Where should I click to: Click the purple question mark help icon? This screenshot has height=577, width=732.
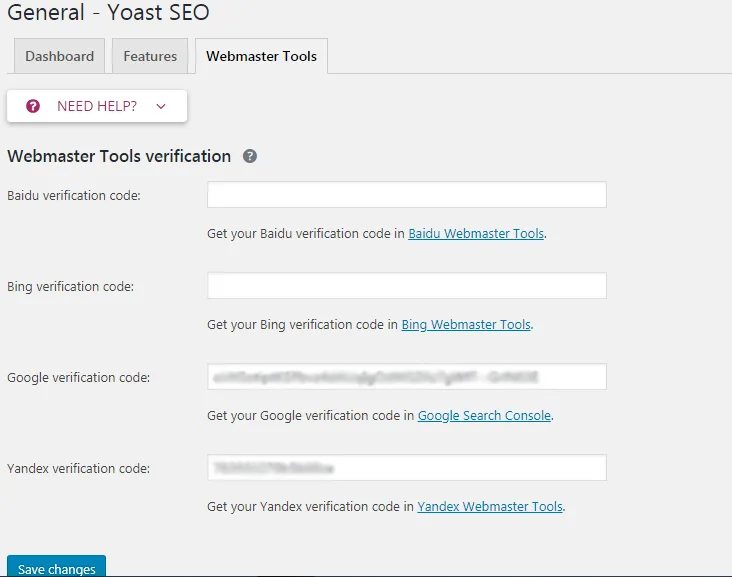tap(33, 106)
